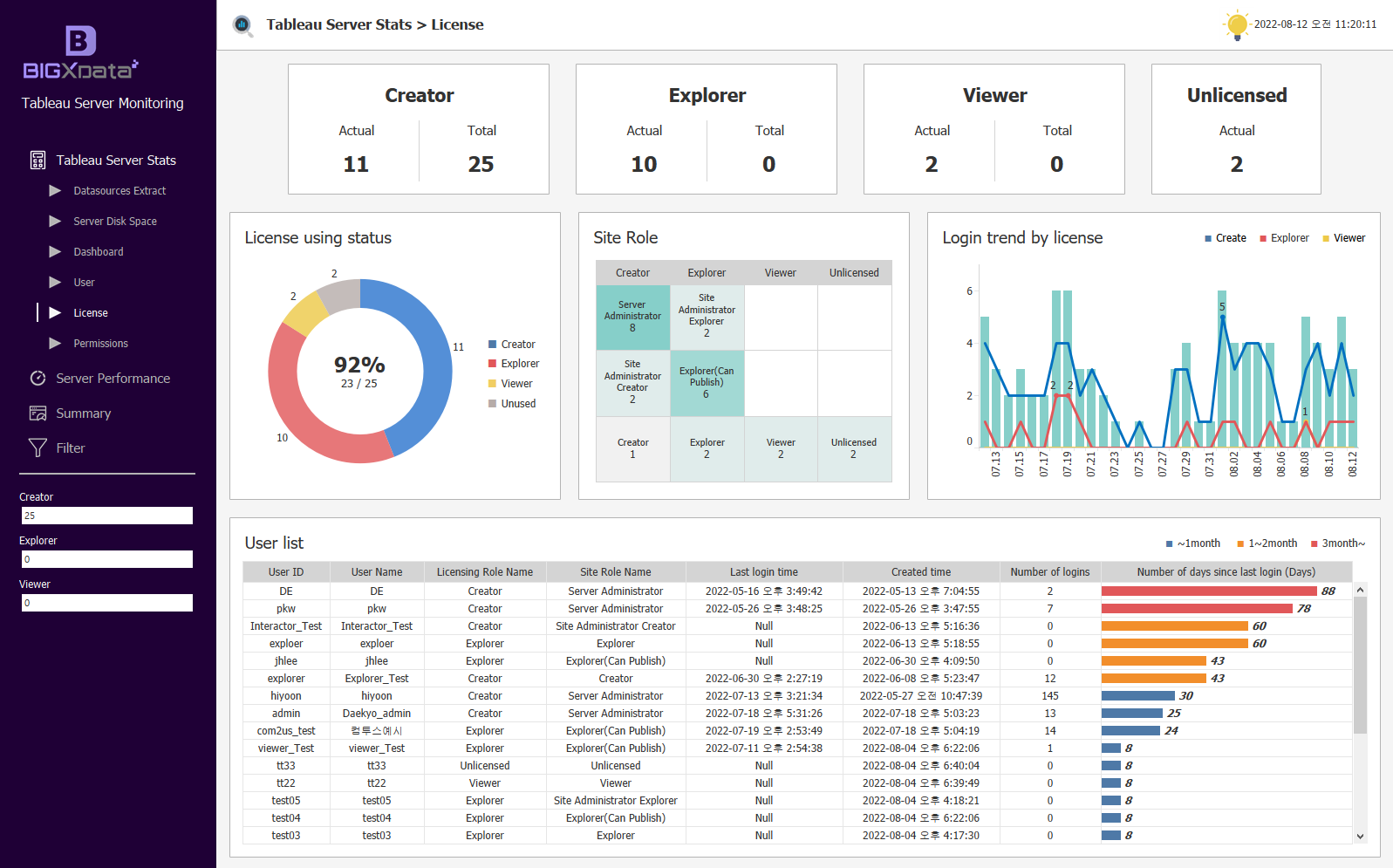Click the Creator filter input field

(107, 516)
